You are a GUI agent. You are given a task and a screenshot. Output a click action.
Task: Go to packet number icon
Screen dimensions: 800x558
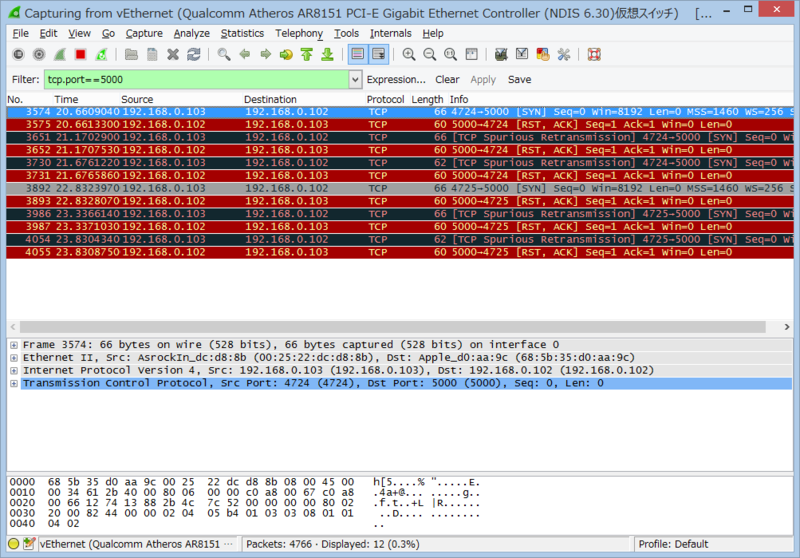(x=286, y=54)
